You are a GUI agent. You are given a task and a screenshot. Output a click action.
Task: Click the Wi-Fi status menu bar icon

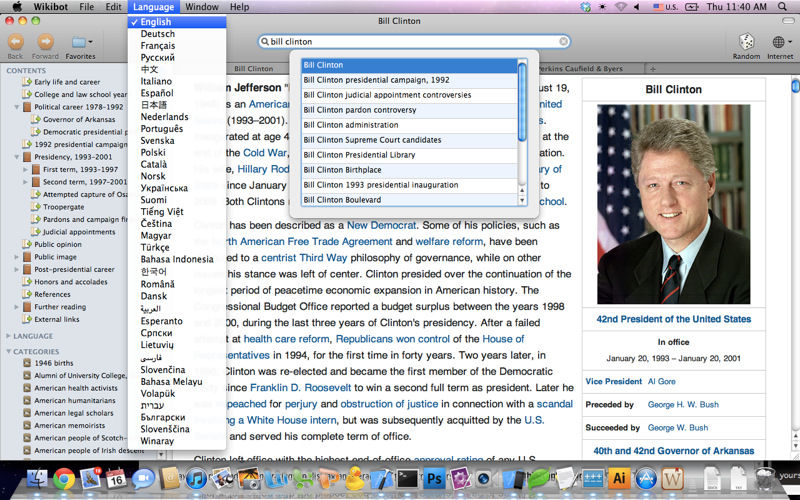(620, 7)
